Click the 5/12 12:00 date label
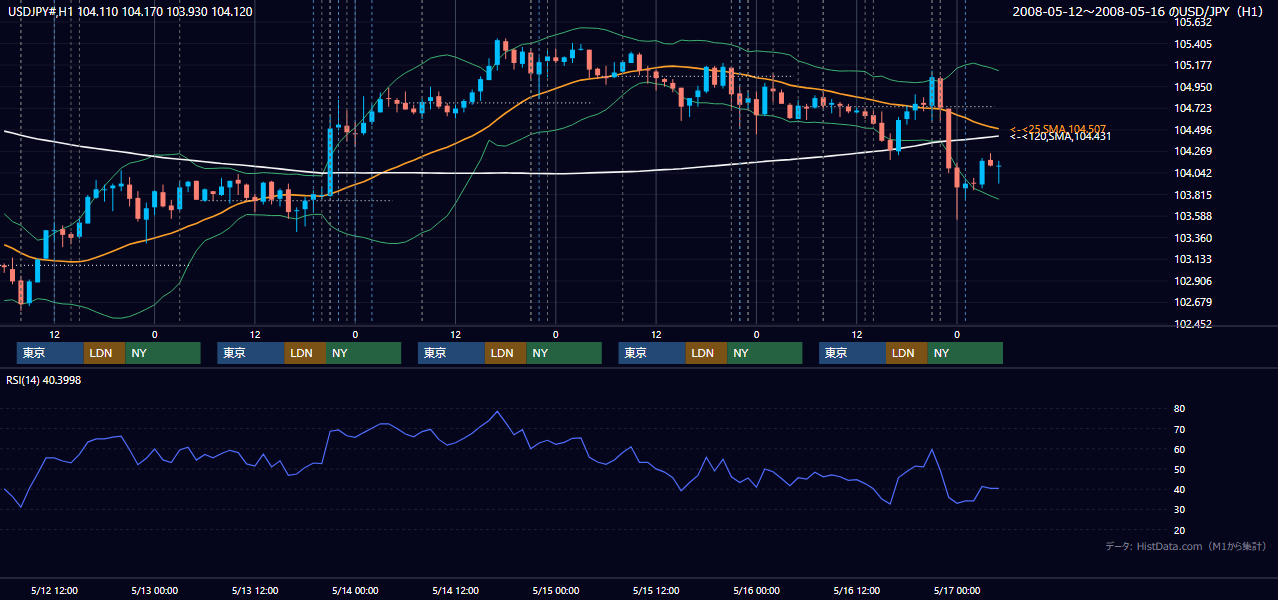Viewport: 1278px width, 600px height. [55, 590]
